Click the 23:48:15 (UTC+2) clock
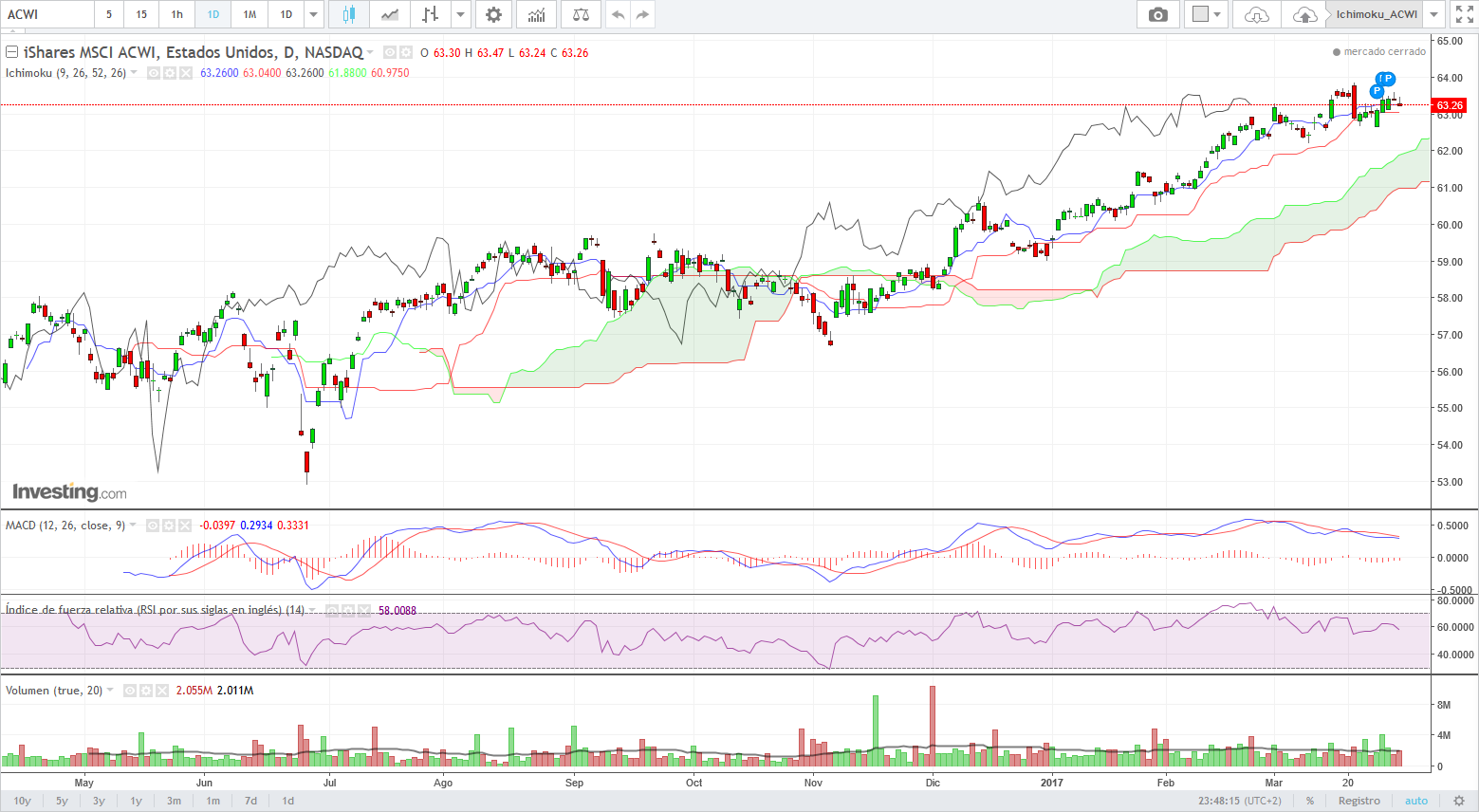The image size is (1479, 812). 1239,801
